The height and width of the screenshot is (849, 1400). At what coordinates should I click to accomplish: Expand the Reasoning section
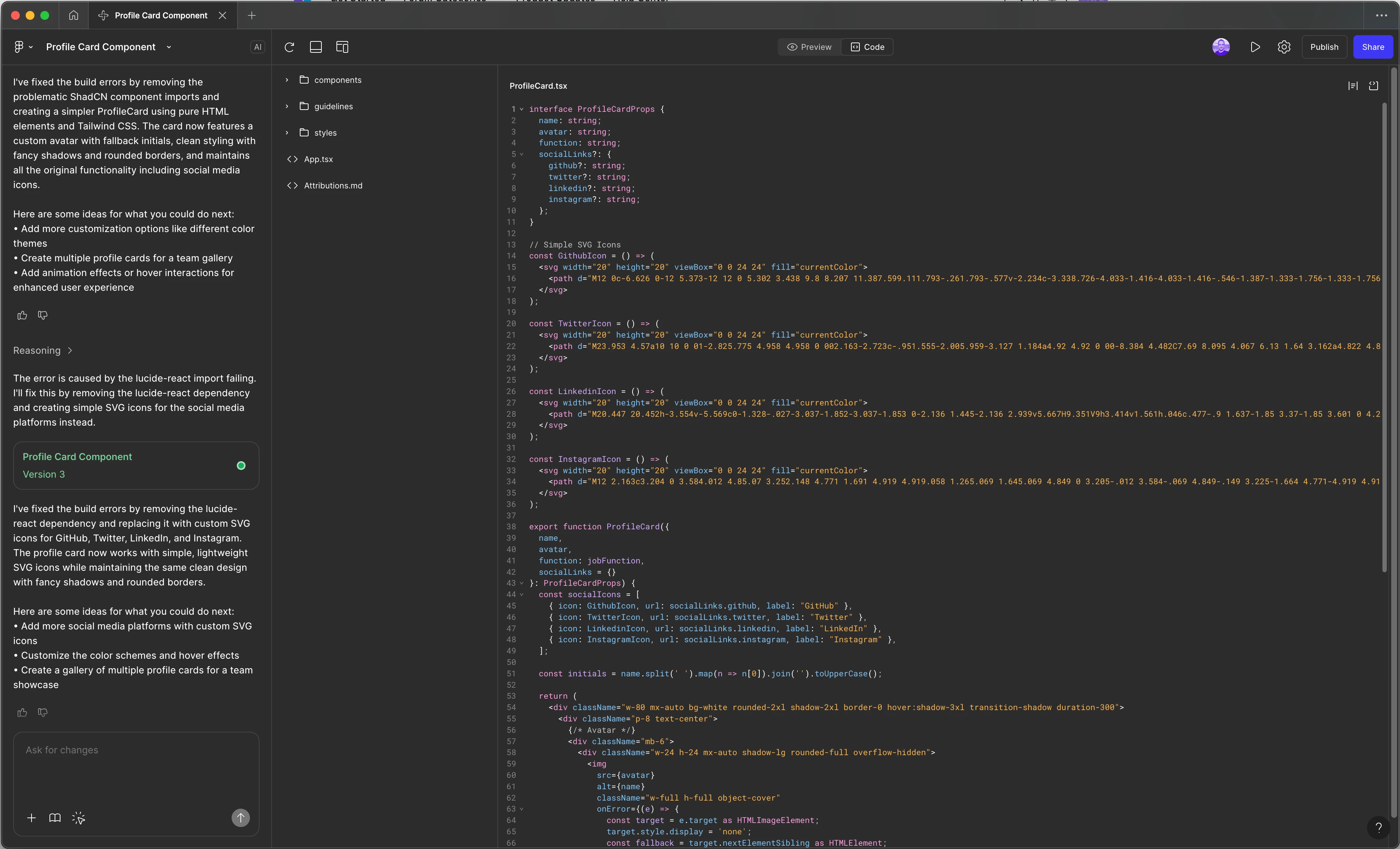click(x=43, y=350)
